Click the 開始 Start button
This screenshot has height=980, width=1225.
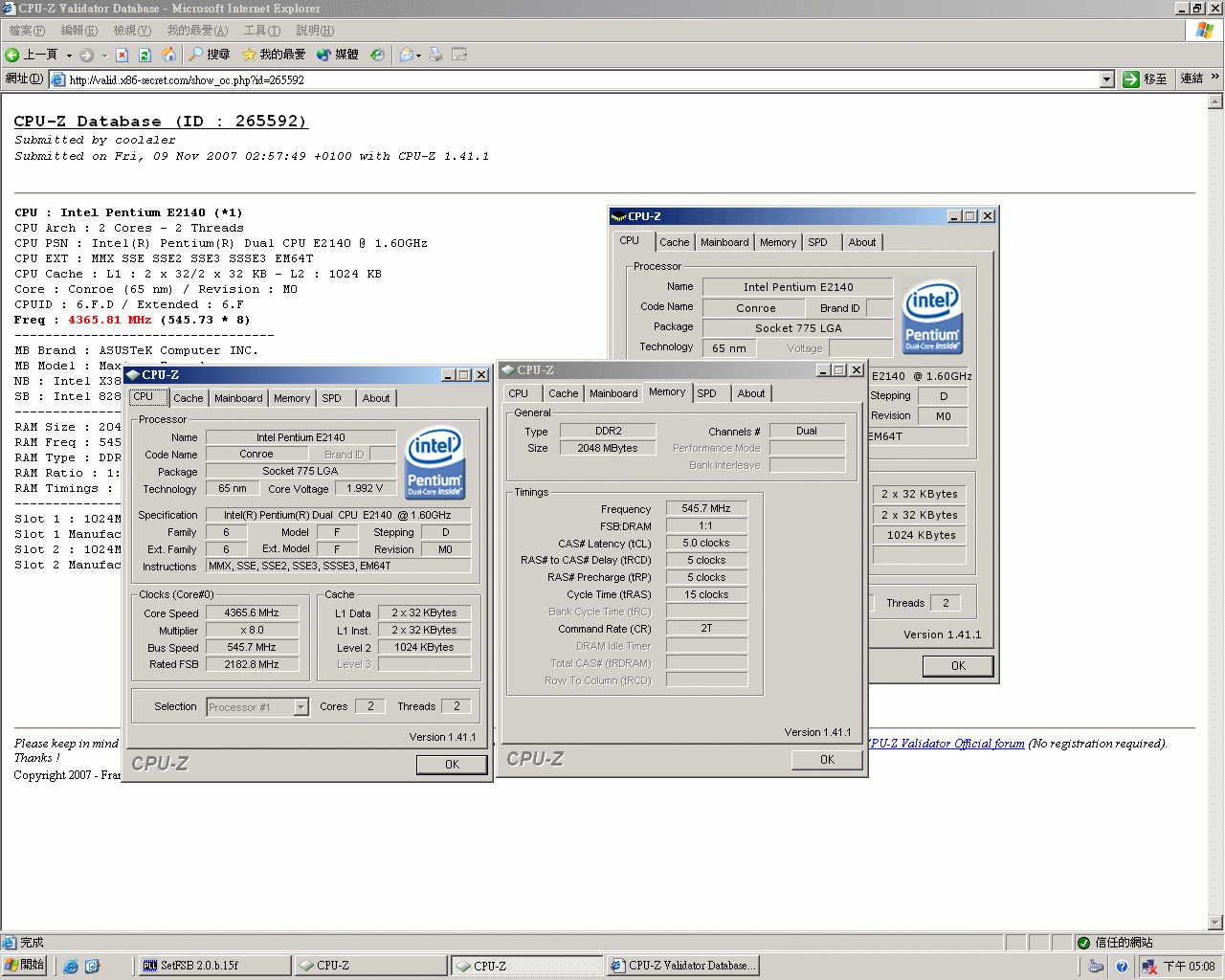25,966
